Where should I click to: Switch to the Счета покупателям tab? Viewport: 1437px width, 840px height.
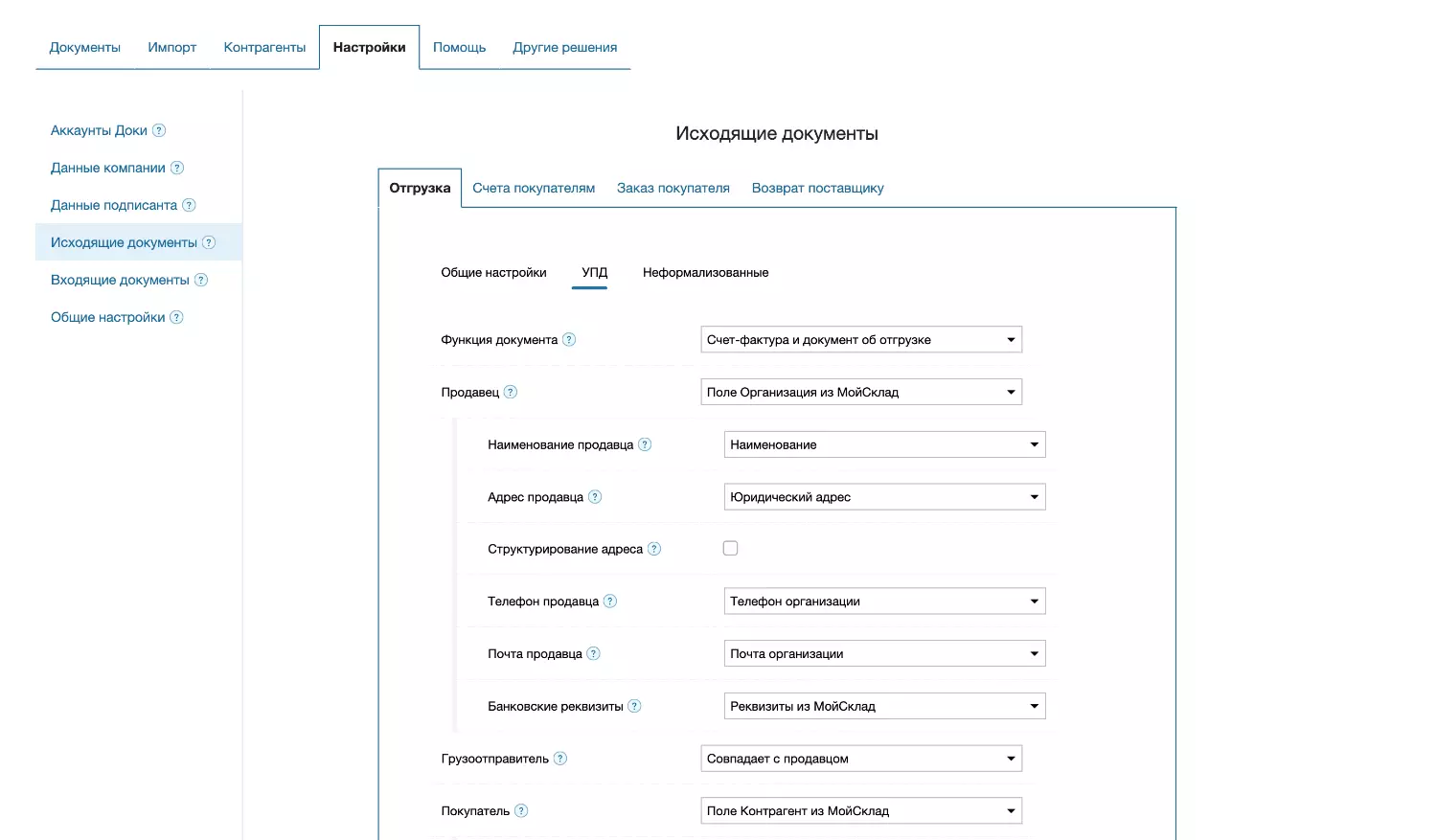click(534, 189)
